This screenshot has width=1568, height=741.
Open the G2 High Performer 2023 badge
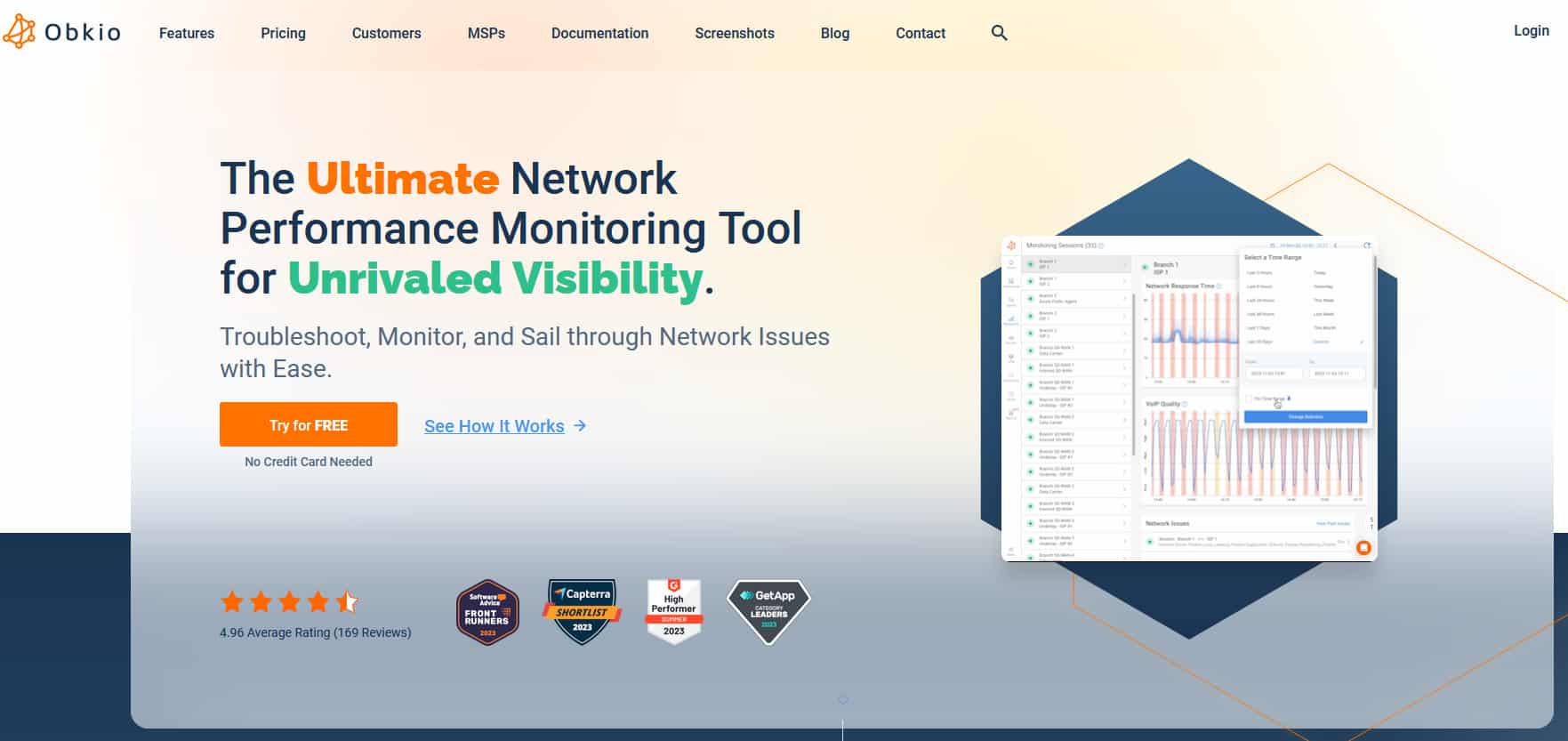(674, 611)
